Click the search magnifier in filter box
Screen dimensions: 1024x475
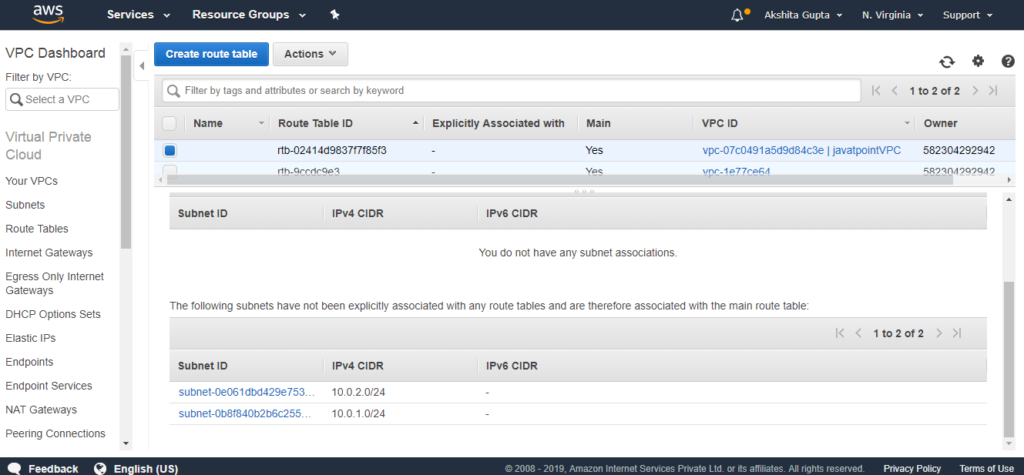point(174,91)
